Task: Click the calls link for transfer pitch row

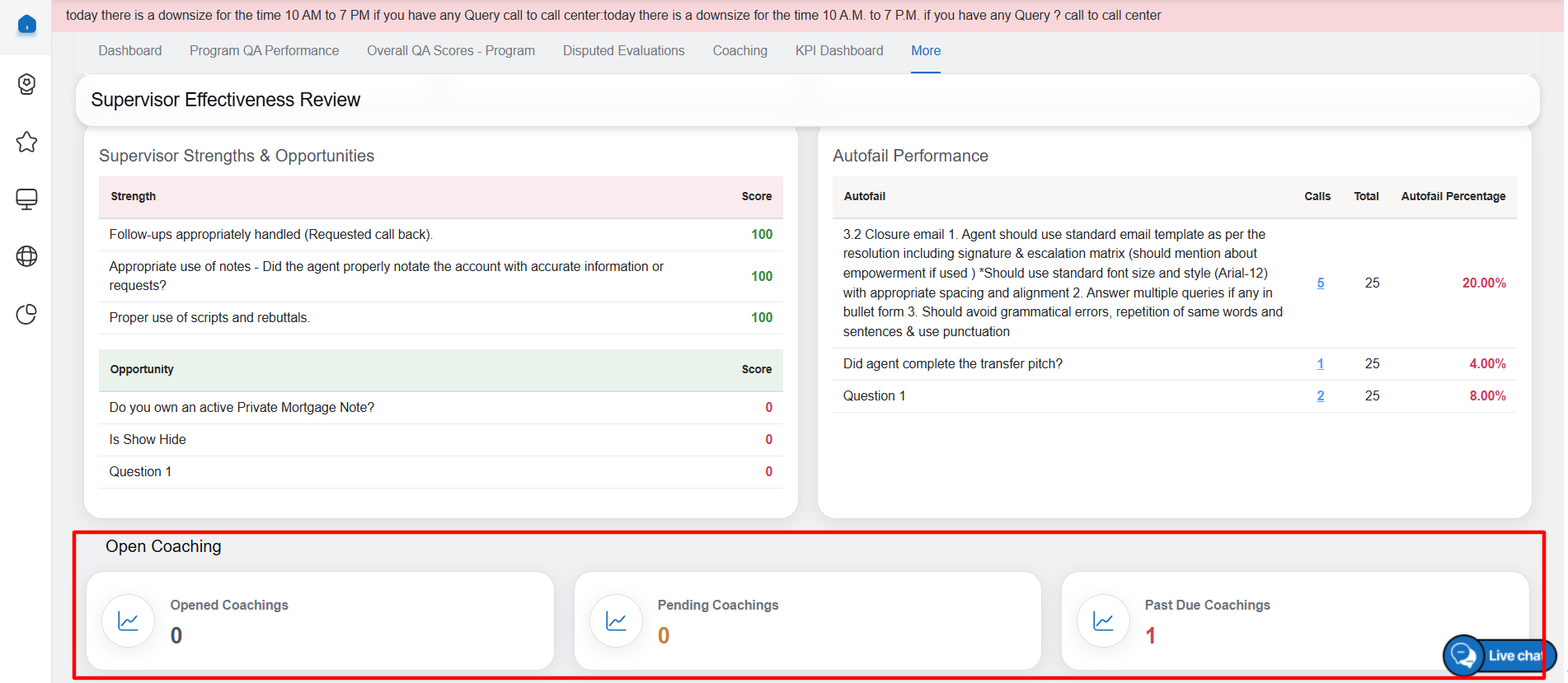Action: [x=1320, y=364]
